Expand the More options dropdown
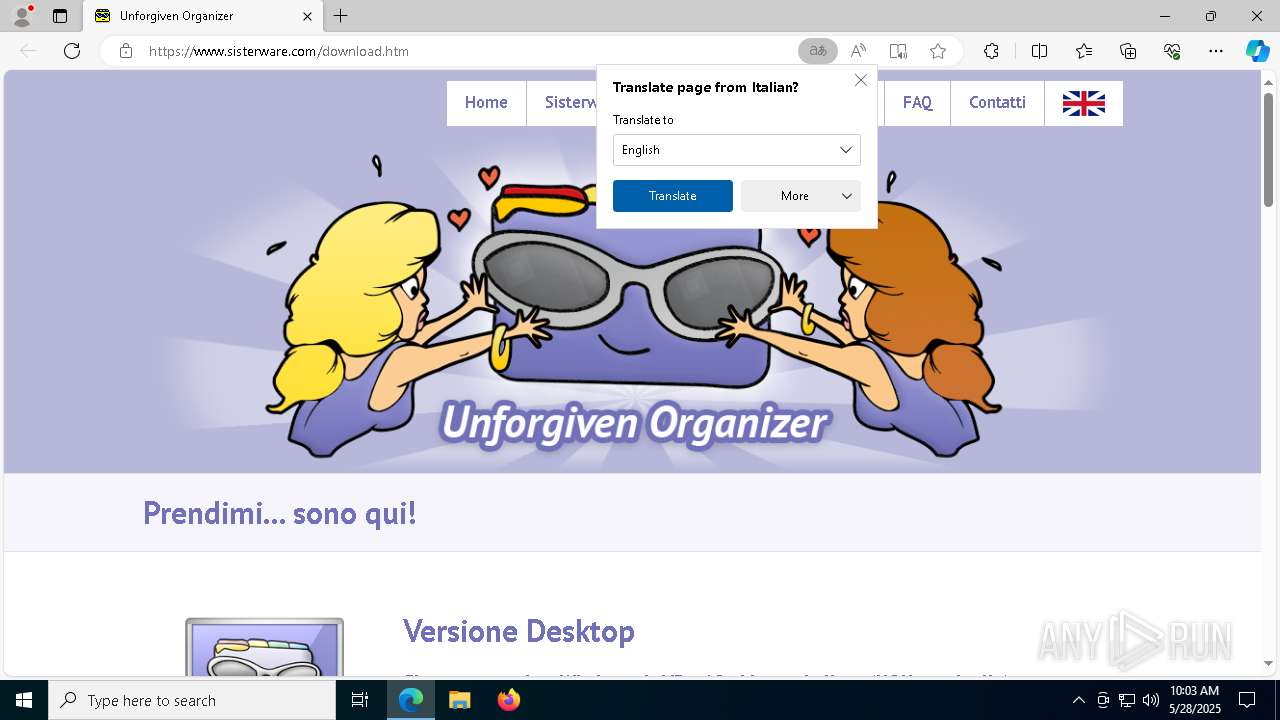 (x=801, y=196)
